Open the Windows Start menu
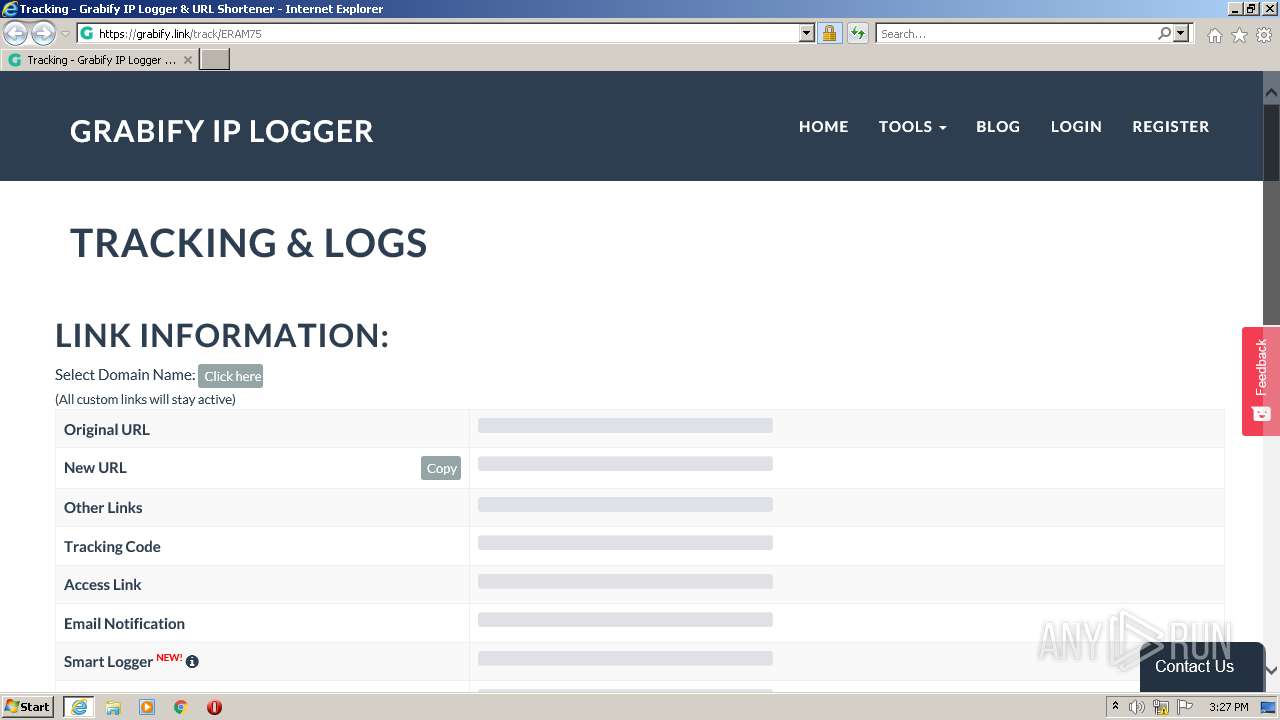Image resolution: width=1280 pixels, height=720 pixels. pyautogui.click(x=28, y=707)
